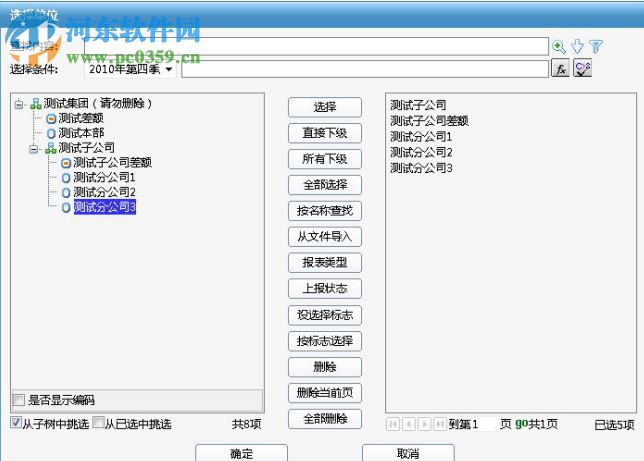The width and height of the screenshot is (644, 461).
Task: Select 测试分公司2 in the selected list
Action: (x=421, y=152)
